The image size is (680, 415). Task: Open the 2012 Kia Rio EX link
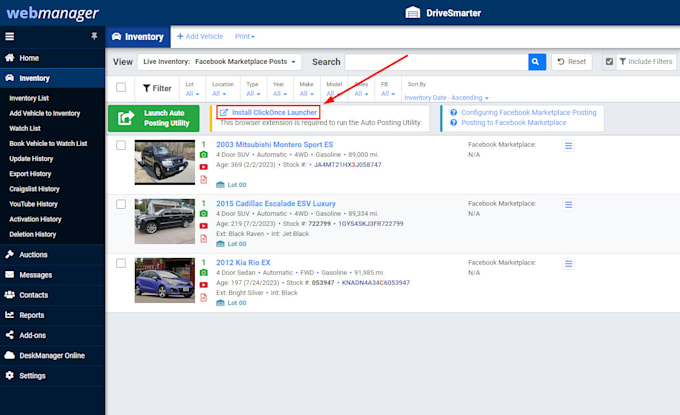[243, 262]
